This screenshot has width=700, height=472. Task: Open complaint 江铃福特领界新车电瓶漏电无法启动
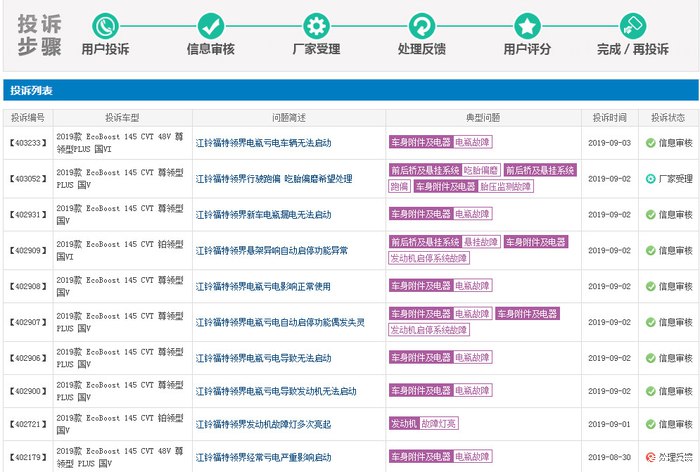click(x=263, y=215)
